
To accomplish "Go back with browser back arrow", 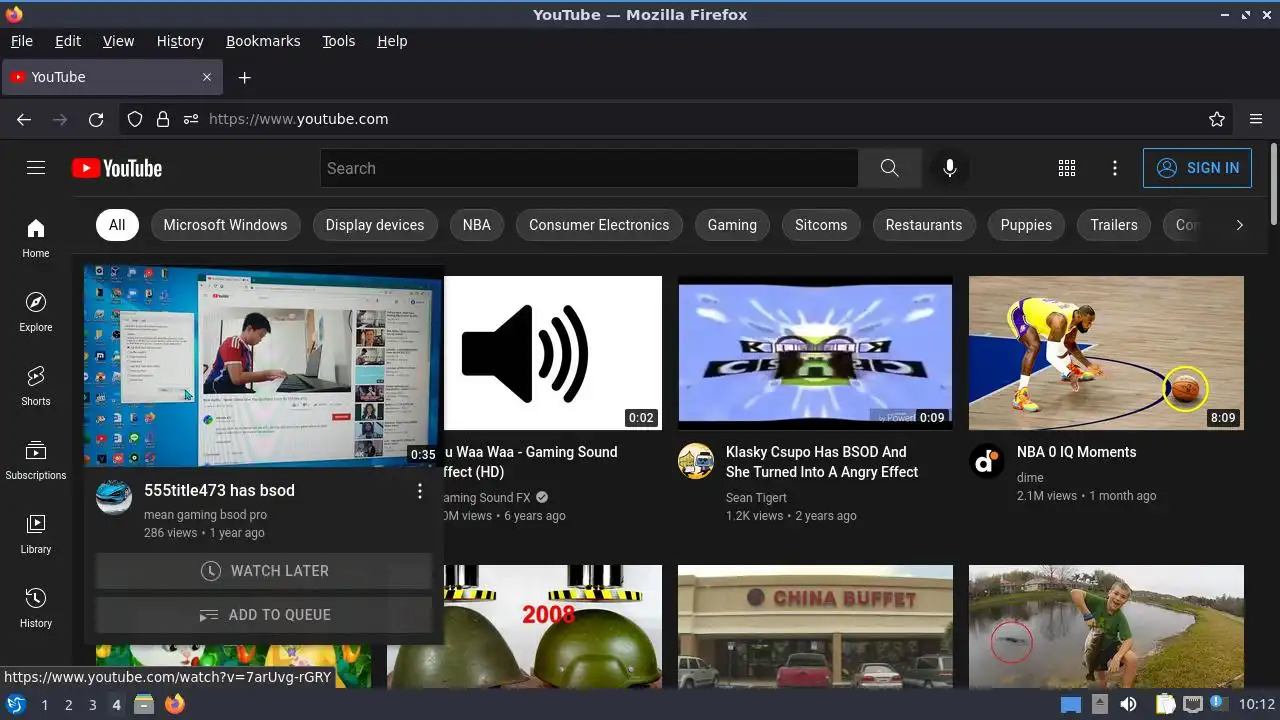I will [x=24, y=119].
